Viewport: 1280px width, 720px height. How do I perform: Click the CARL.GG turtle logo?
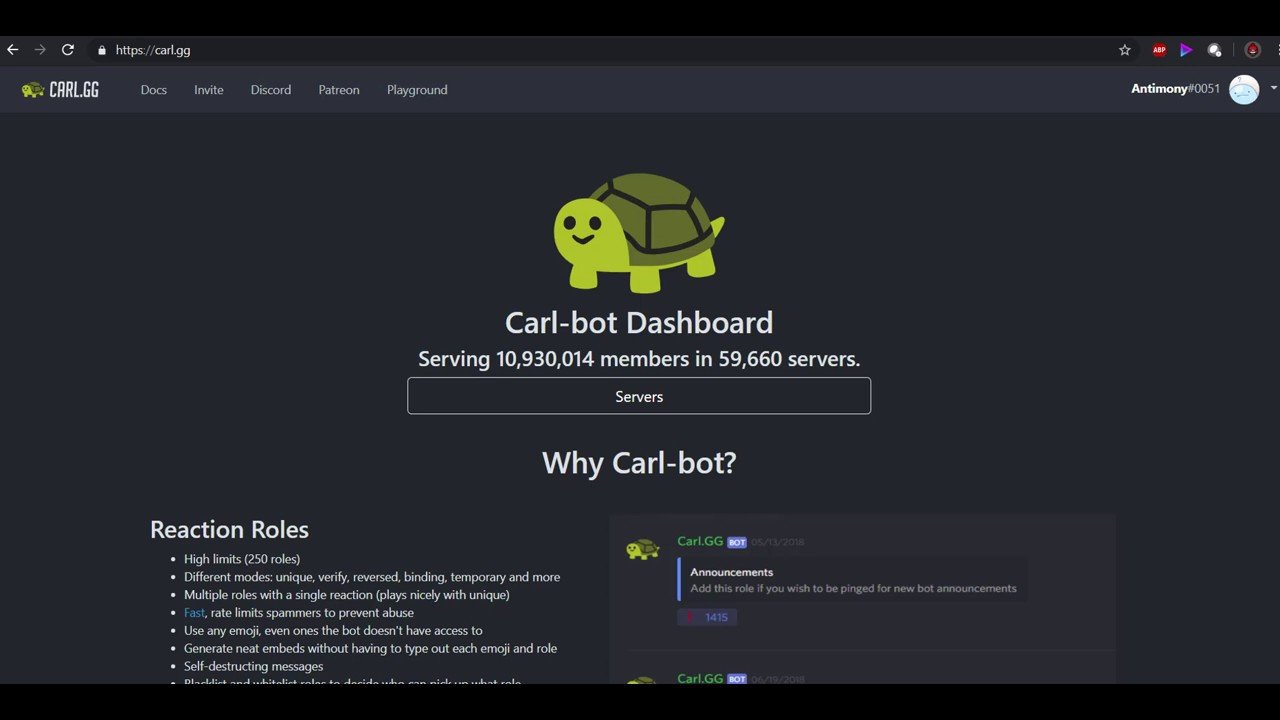60,90
